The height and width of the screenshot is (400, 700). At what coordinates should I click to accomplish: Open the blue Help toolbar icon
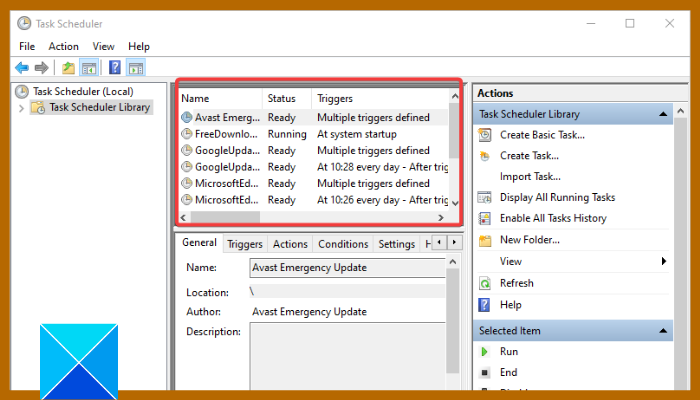click(x=115, y=68)
